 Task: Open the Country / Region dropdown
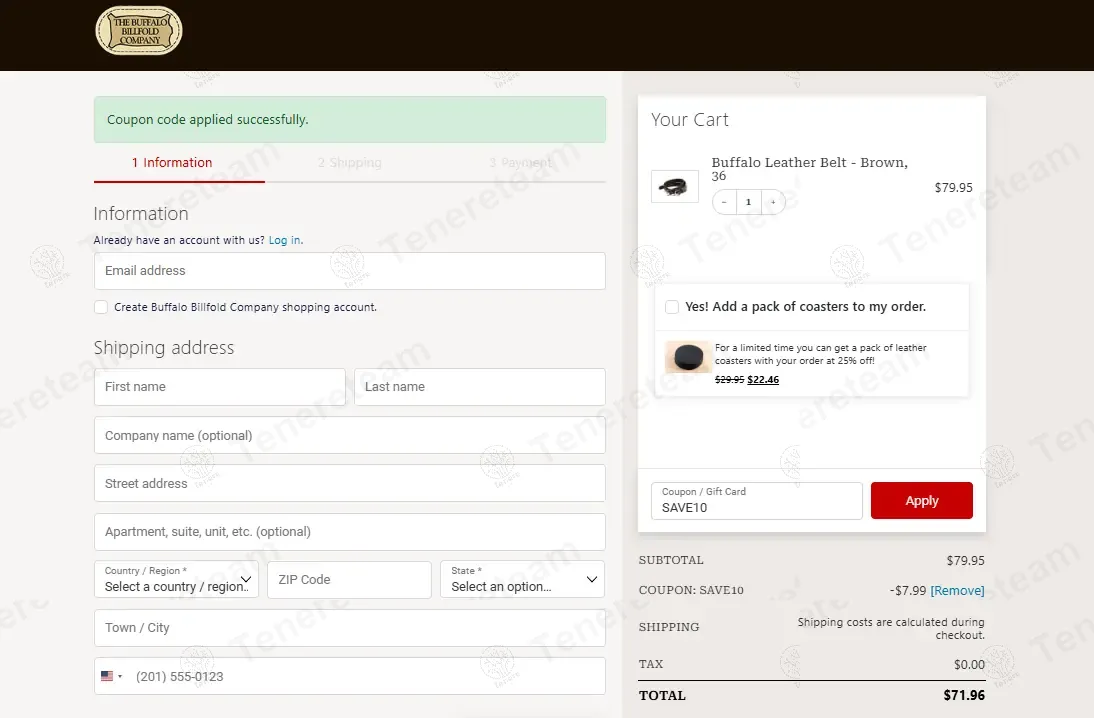pyautogui.click(x=177, y=579)
